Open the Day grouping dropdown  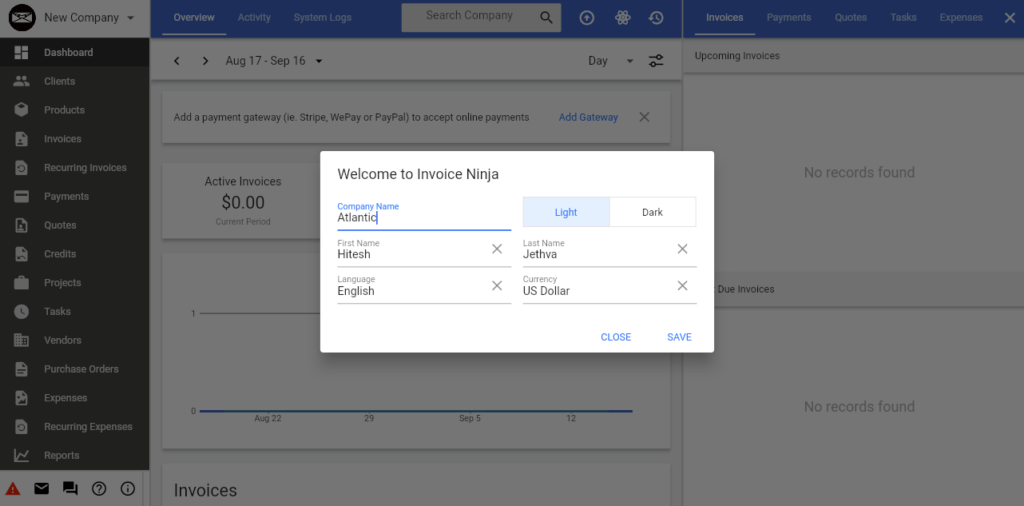[611, 61]
